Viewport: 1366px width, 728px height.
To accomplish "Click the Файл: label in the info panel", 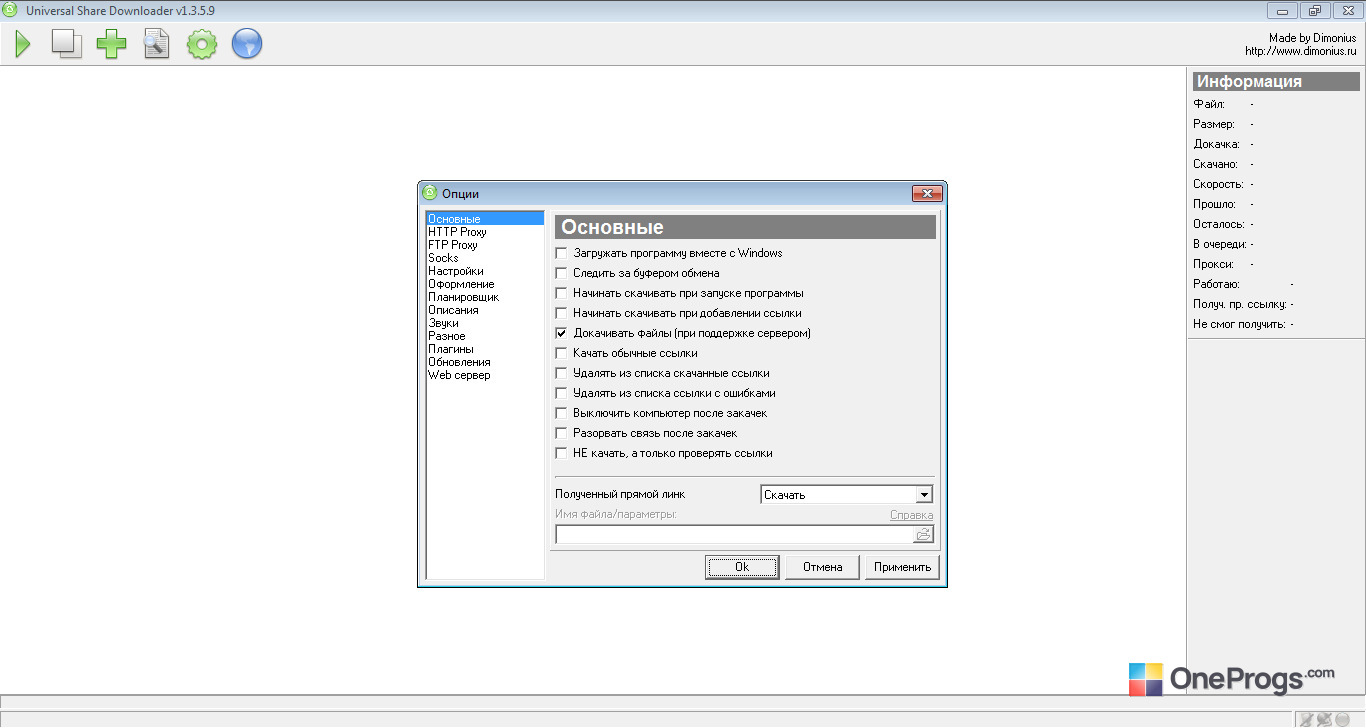I will coord(1209,104).
